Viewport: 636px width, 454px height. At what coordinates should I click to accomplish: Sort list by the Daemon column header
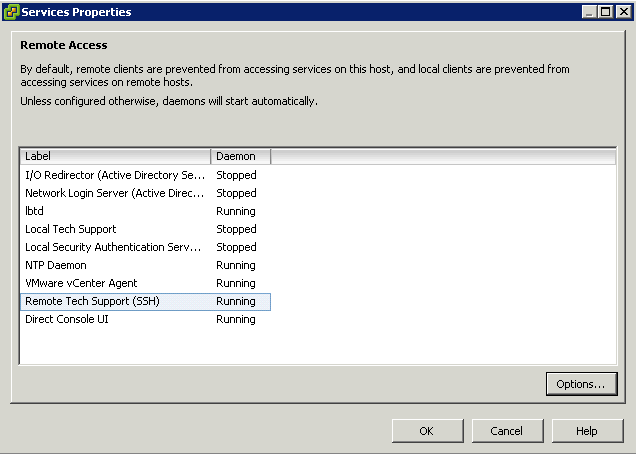point(241,156)
